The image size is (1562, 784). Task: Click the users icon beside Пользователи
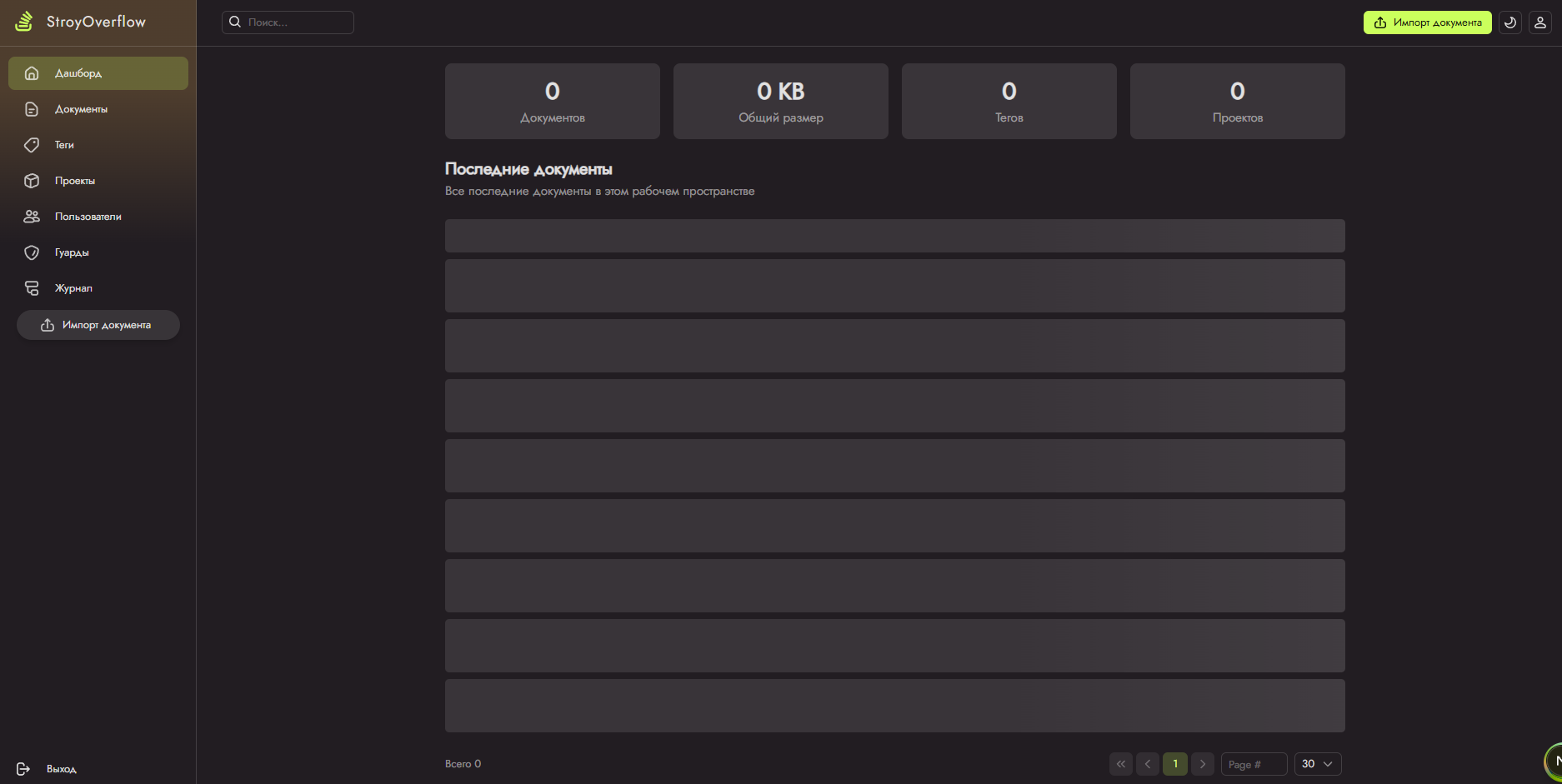tap(32, 217)
